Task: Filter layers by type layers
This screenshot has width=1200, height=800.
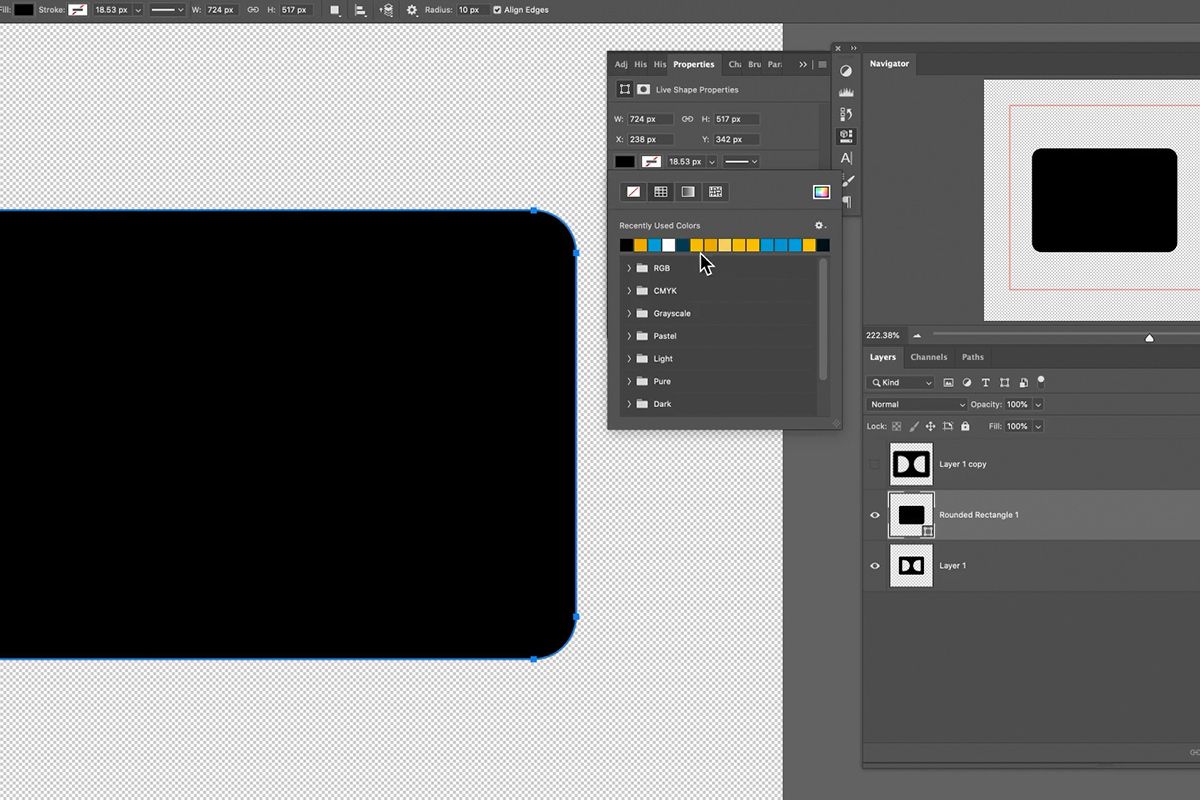Action: tap(986, 382)
